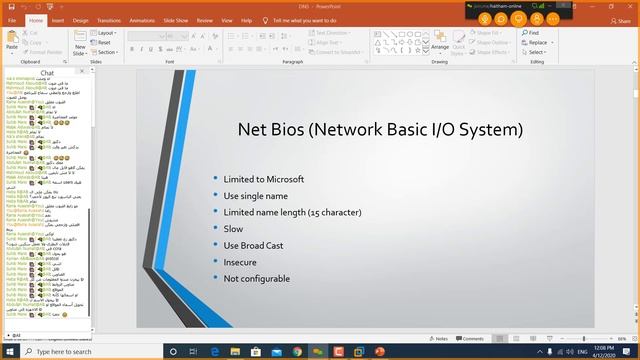Toggle Italic formatting
Viewport: 640px width, 360px height.
(141, 49)
